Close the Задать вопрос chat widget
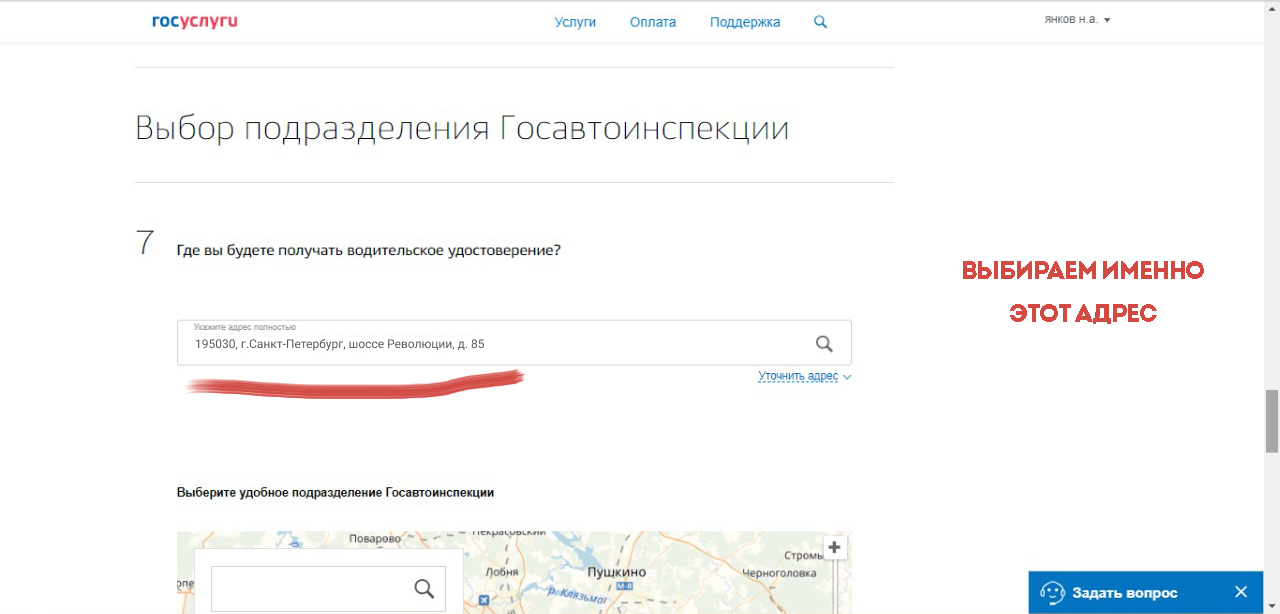The width and height of the screenshot is (1280, 614). click(1241, 592)
